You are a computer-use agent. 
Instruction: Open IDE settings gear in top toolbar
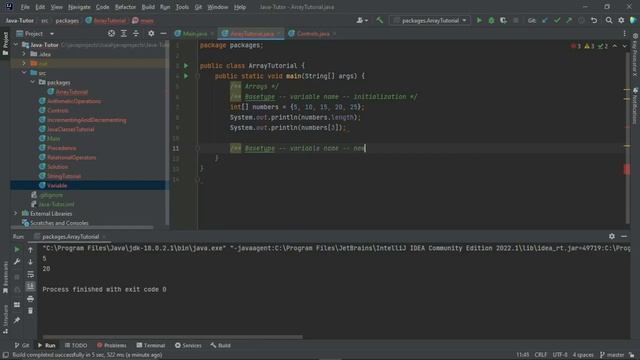pos(621,20)
